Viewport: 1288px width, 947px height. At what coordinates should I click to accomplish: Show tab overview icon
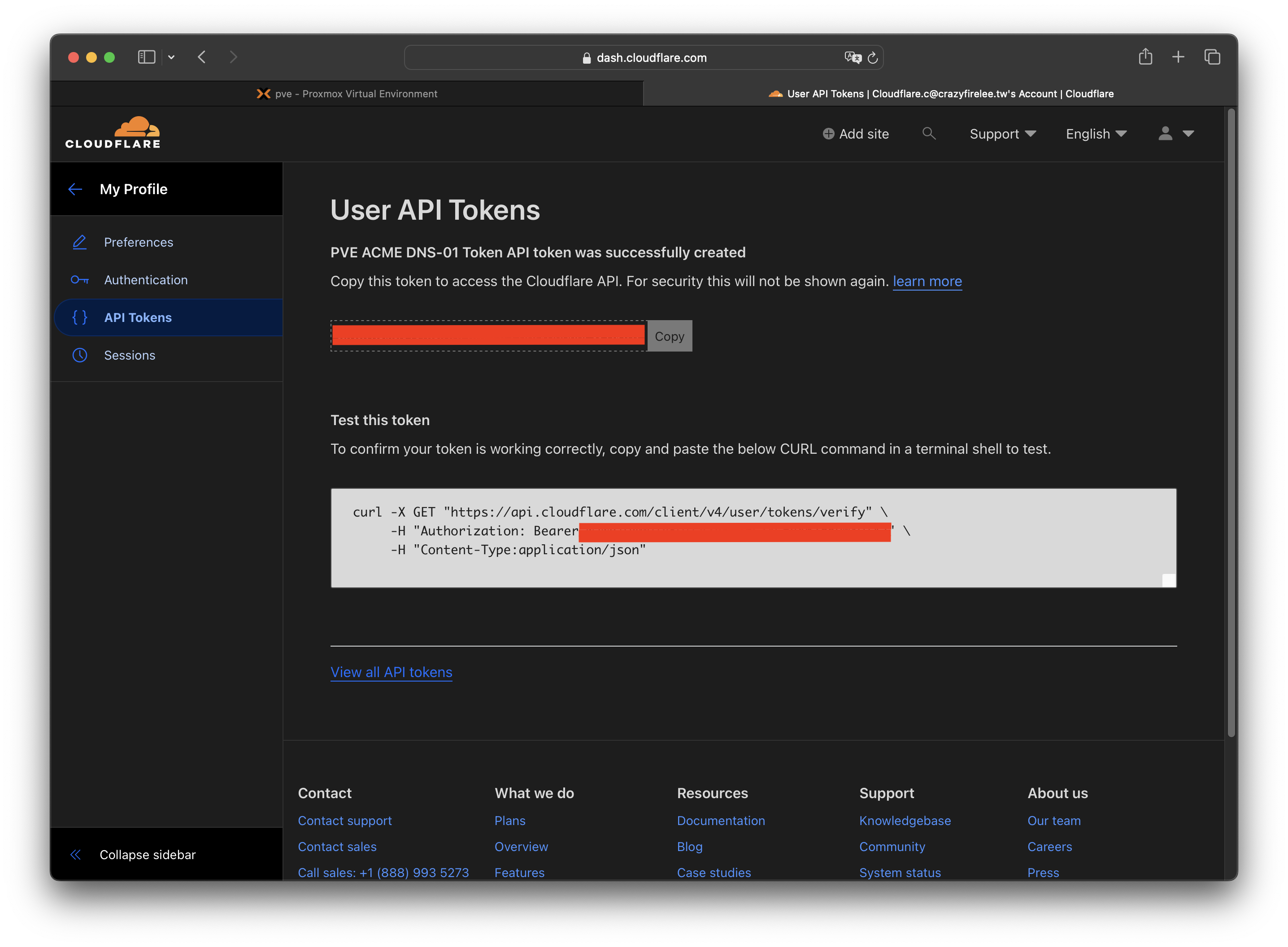pyautogui.click(x=1212, y=57)
